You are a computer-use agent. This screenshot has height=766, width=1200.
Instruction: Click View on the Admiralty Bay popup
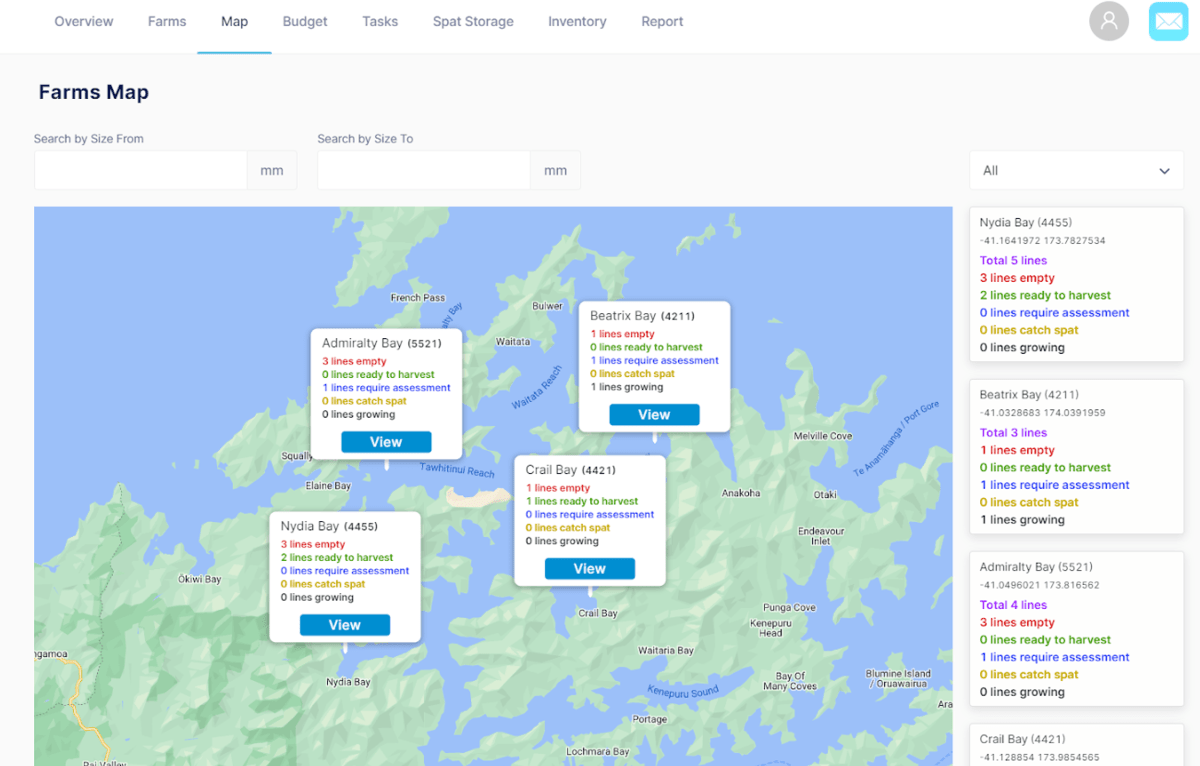point(386,441)
